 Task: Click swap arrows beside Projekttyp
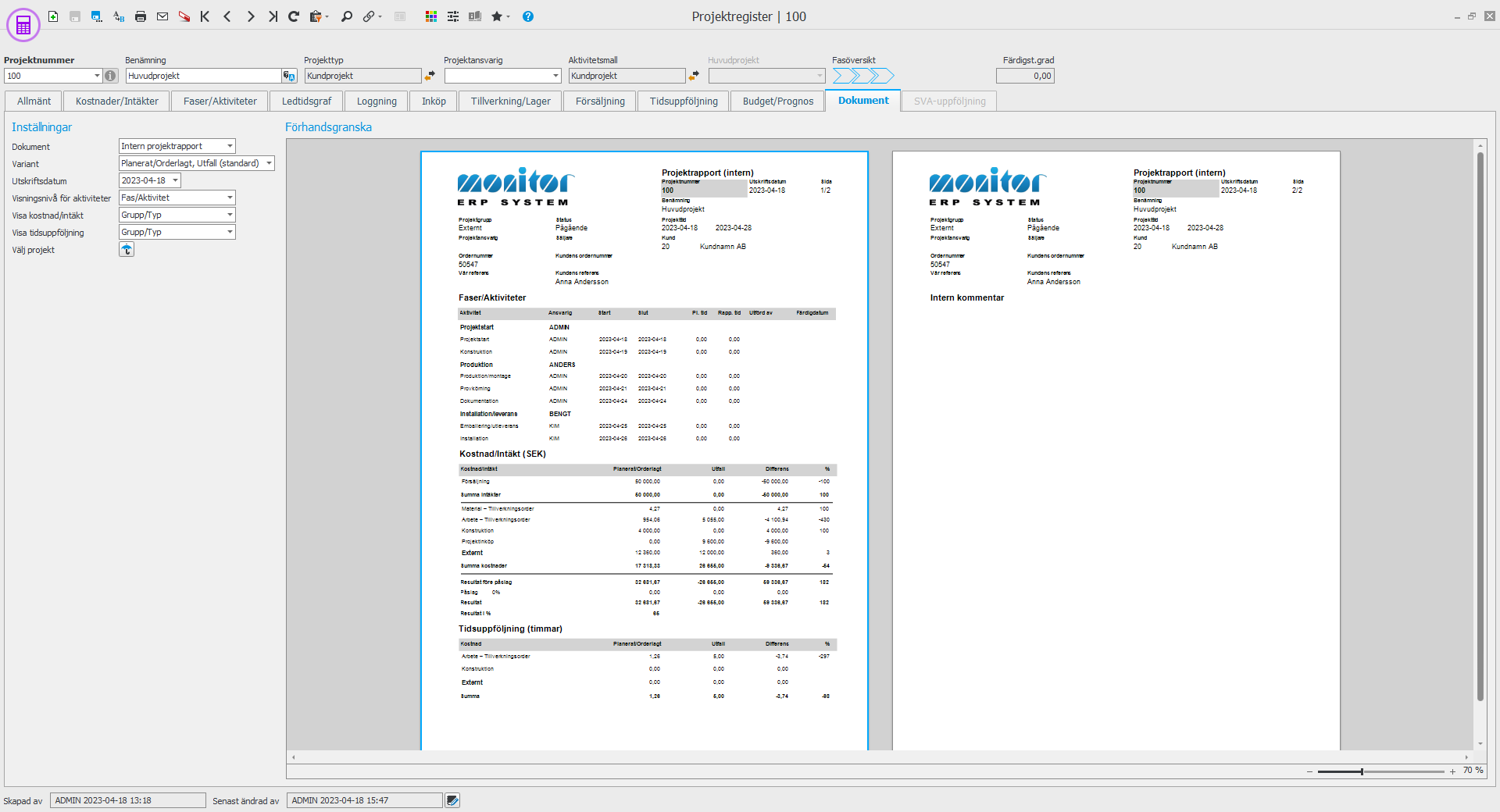pos(430,76)
